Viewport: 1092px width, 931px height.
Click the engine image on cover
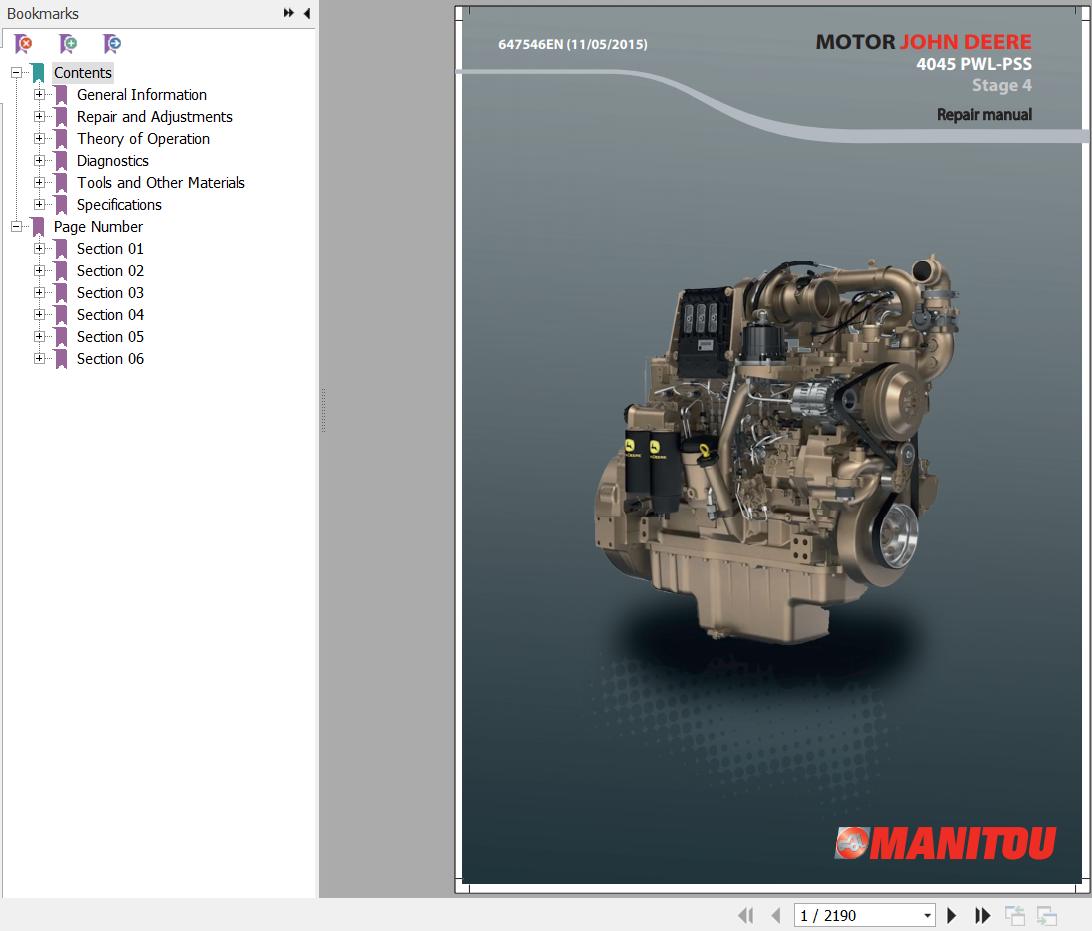tap(775, 450)
